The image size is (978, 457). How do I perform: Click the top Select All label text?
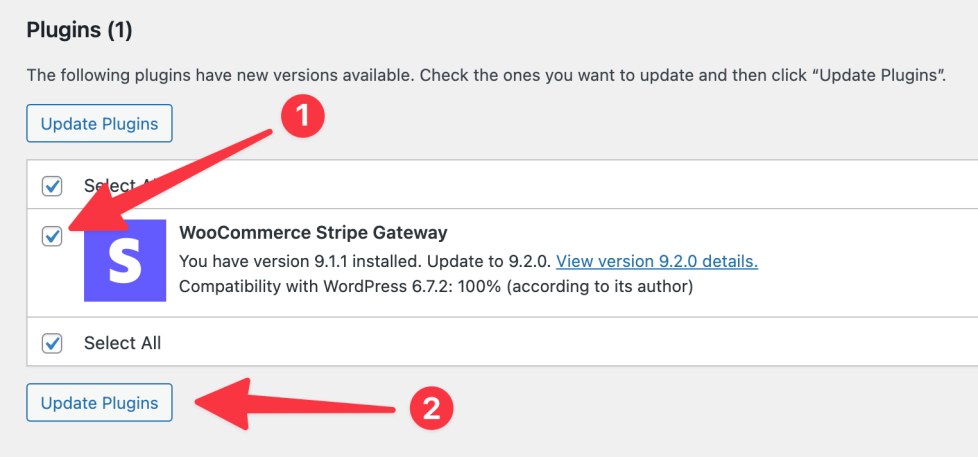[105, 186]
